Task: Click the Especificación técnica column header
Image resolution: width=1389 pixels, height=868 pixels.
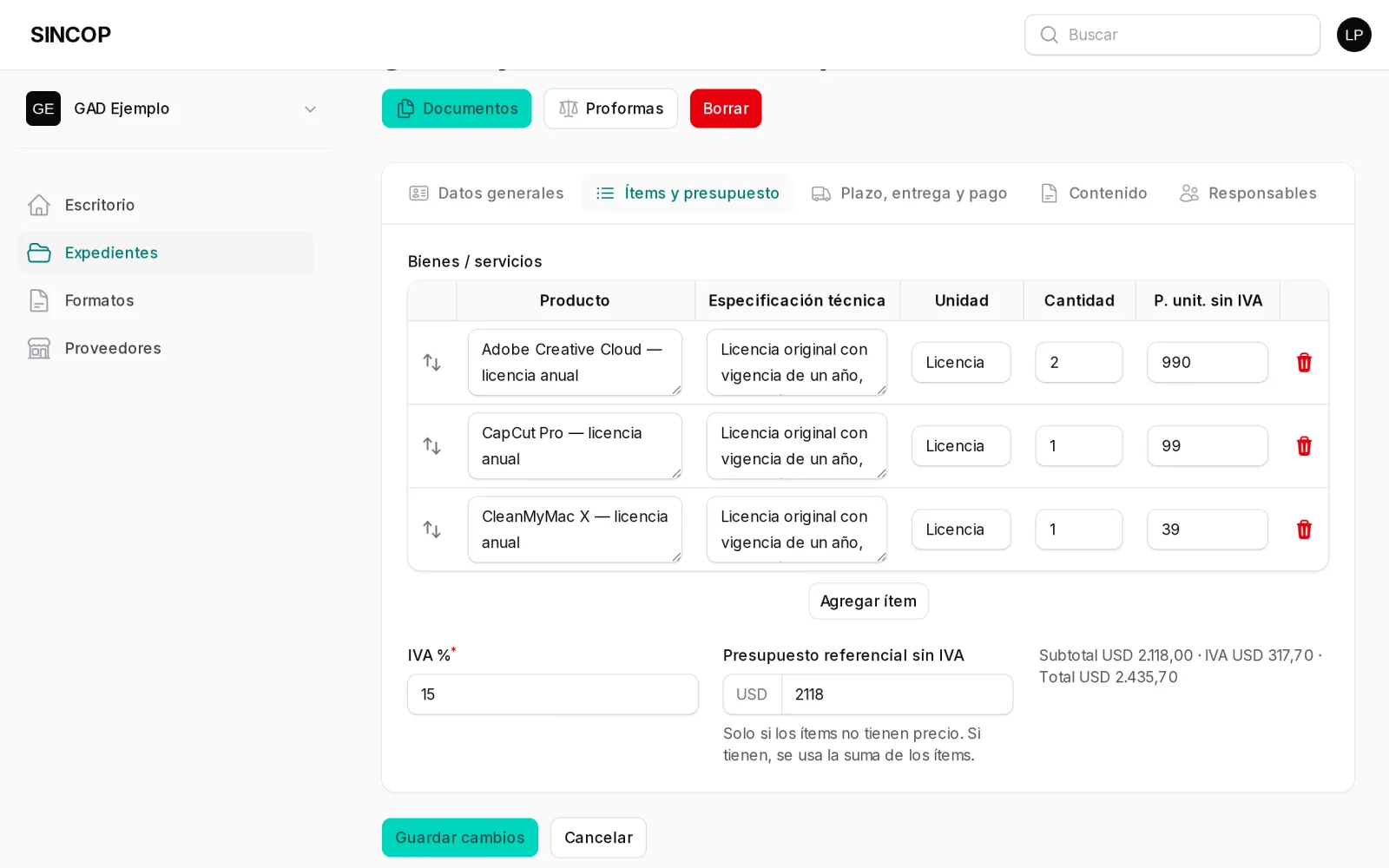Action: coord(797,300)
